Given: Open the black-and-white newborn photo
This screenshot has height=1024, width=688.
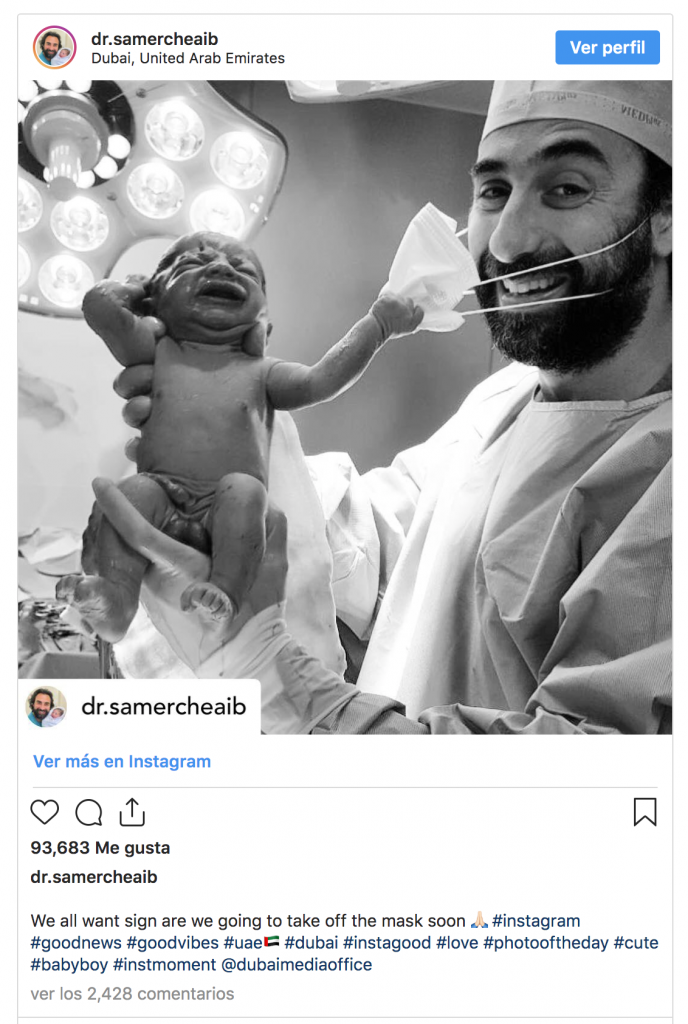Looking at the screenshot, I should [x=344, y=400].
